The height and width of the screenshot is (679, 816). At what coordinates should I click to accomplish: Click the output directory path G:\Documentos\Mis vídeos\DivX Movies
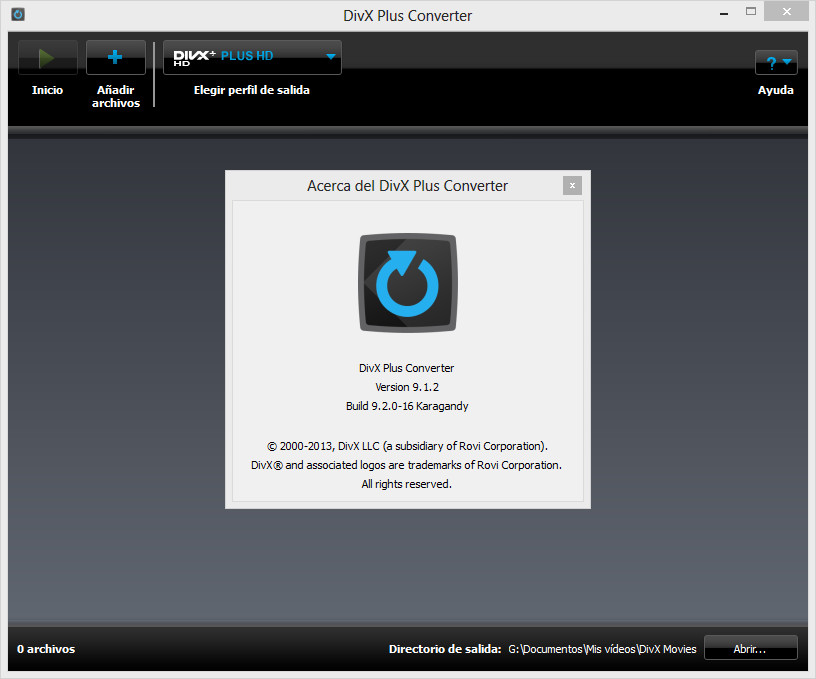coord(602,649)
